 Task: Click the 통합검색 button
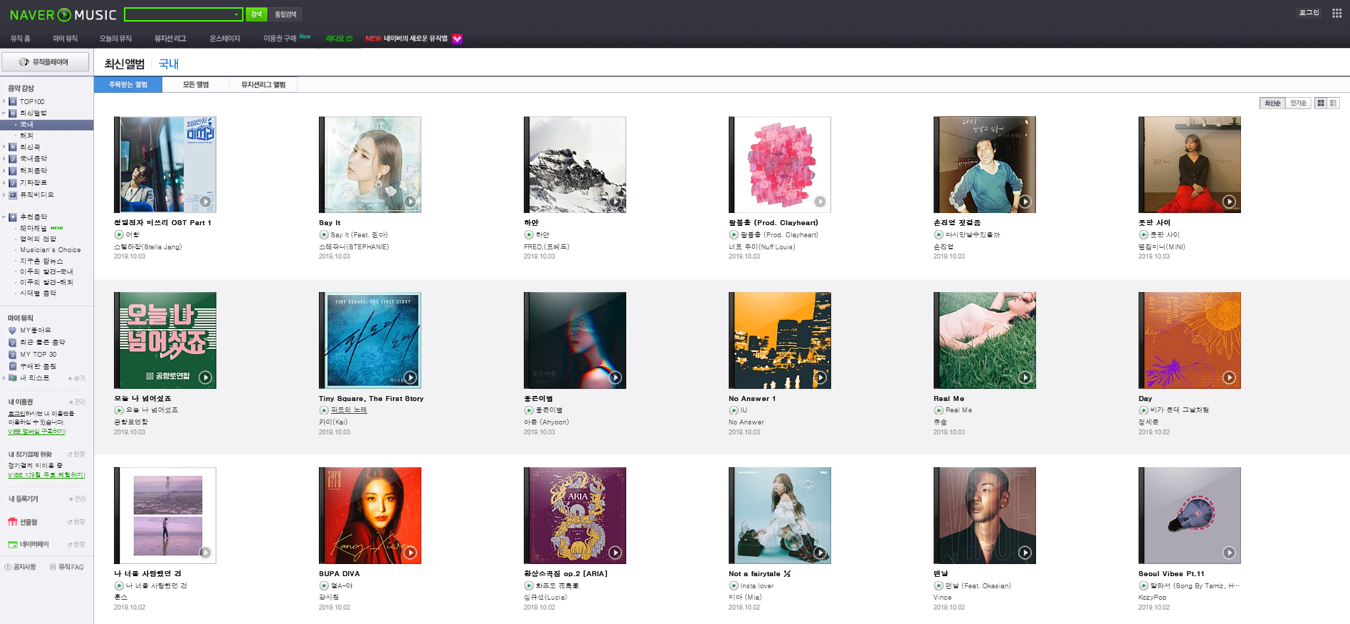point(287,15)
